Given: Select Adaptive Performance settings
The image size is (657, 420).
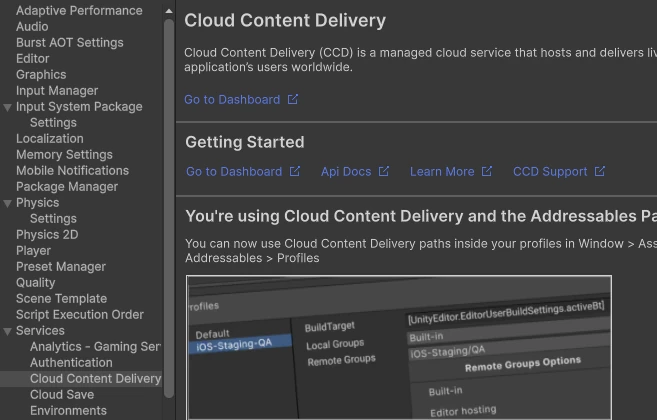Looking at the screenshot, I should pos(79,10).
